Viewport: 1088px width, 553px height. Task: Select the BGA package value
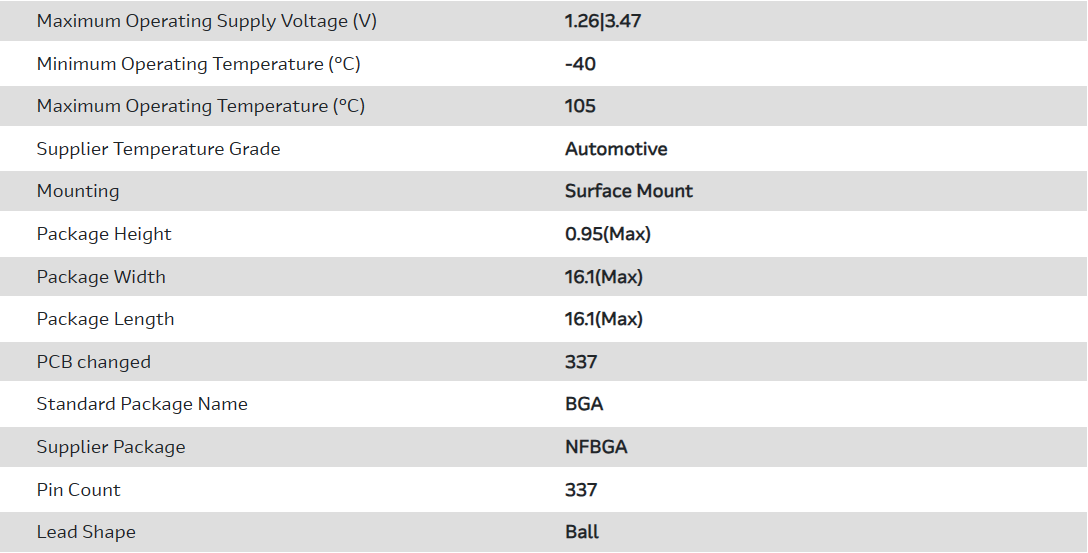(x=584, y=404)
